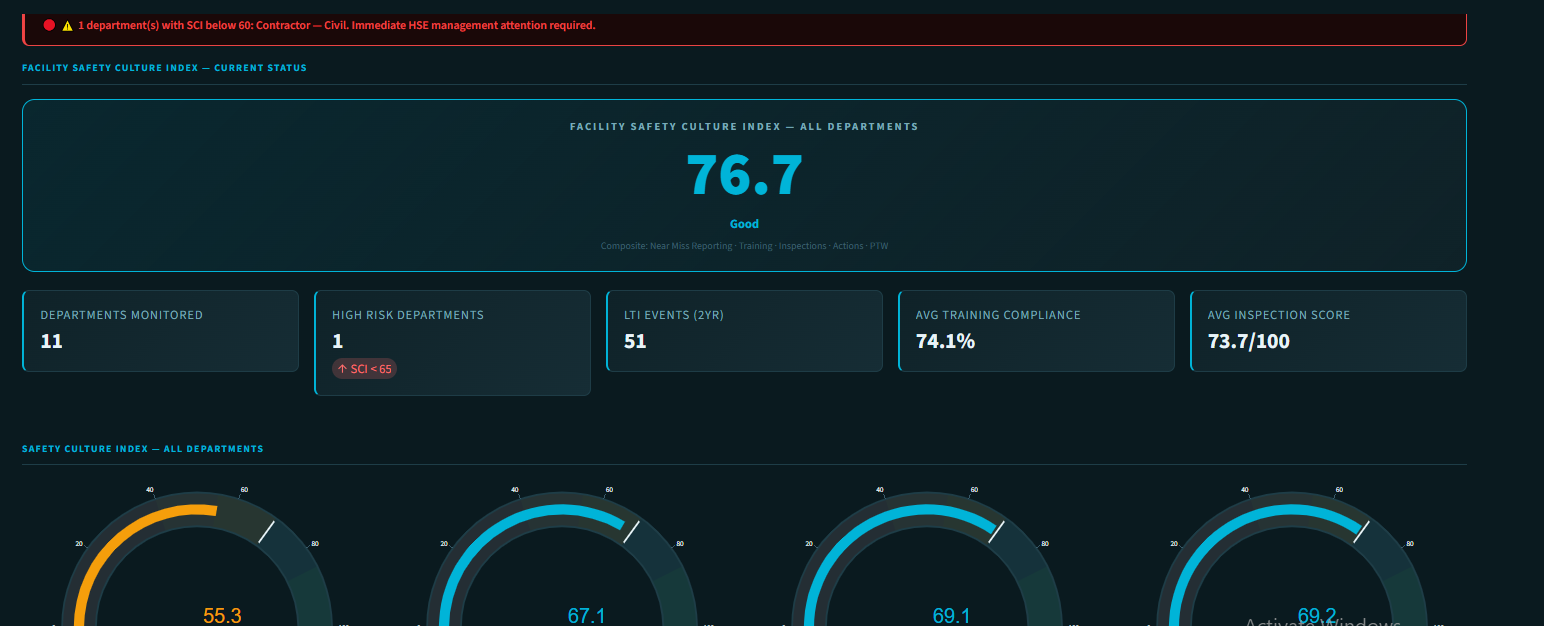Click the white threshold marker on the 67.1 gauge
The height and width of the screenshot is (626, 1544).
point(631,531)
